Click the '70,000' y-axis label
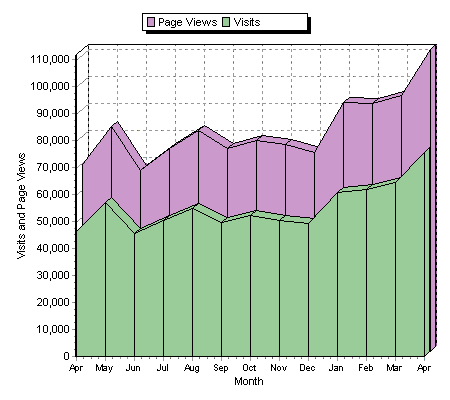Viewport: 450px width, 400px height. pyautogui.click(x=53, y=167)
